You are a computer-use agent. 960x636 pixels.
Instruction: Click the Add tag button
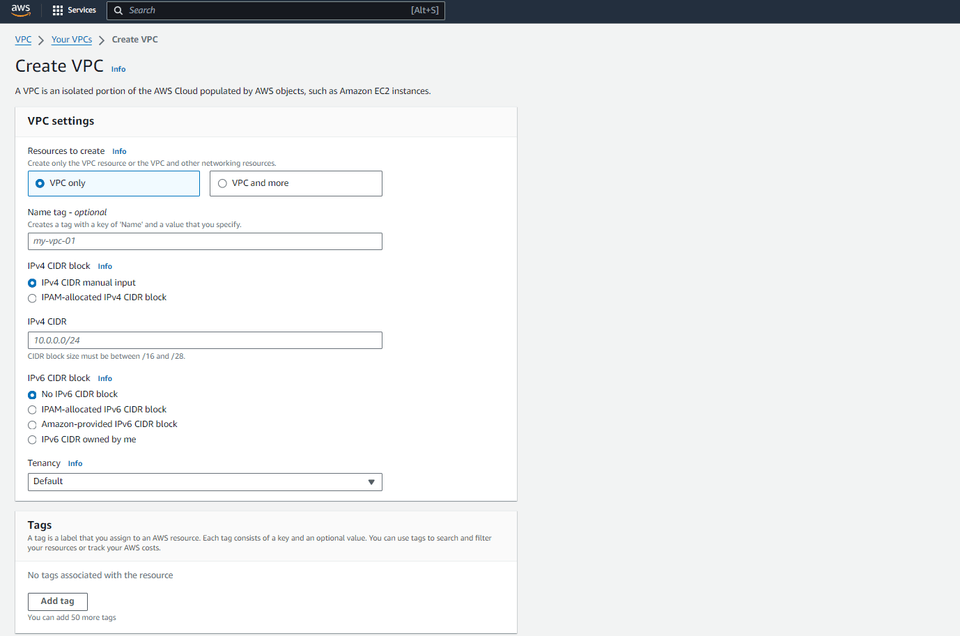click(x=58, y=602)
